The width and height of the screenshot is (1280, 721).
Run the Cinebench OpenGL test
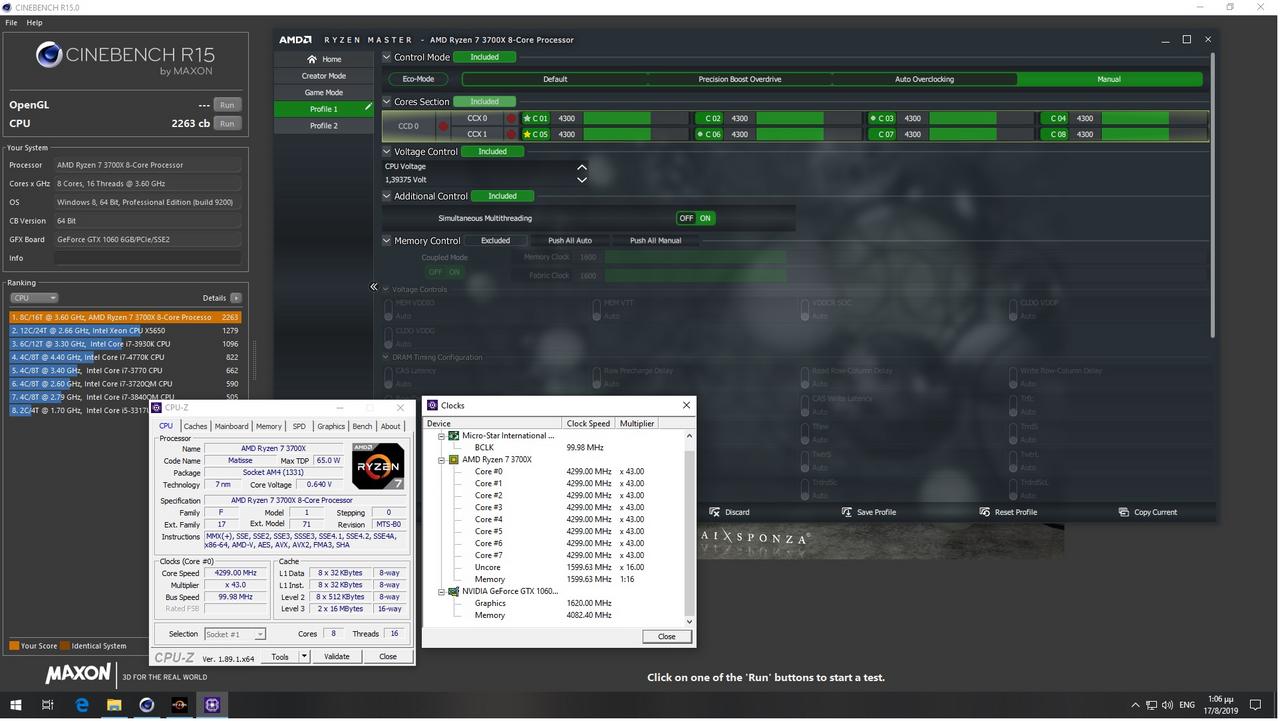point(227,104)
